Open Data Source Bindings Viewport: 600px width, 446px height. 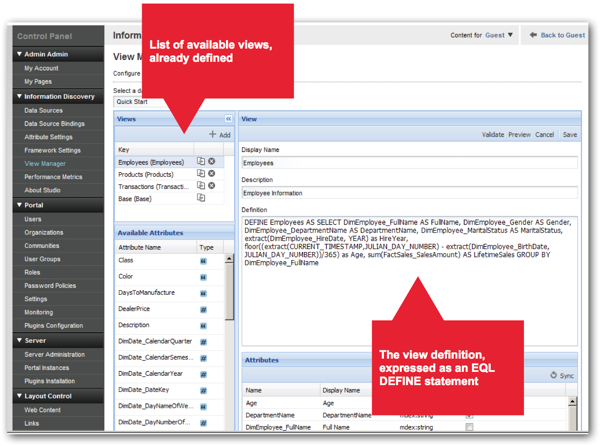coord(54,124)
